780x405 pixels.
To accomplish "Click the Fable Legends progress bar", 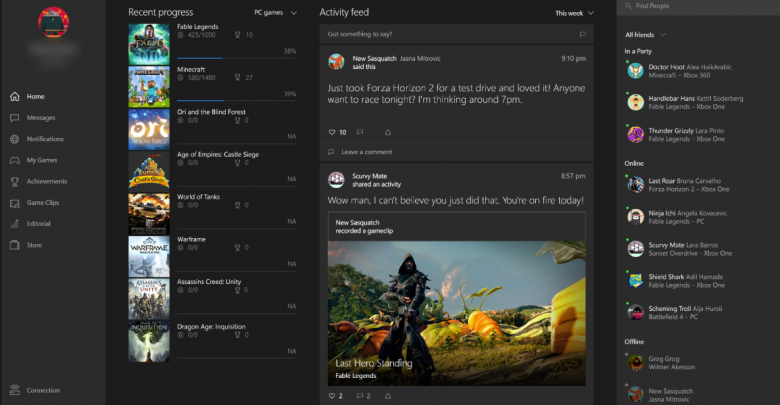I will (237, 58).
